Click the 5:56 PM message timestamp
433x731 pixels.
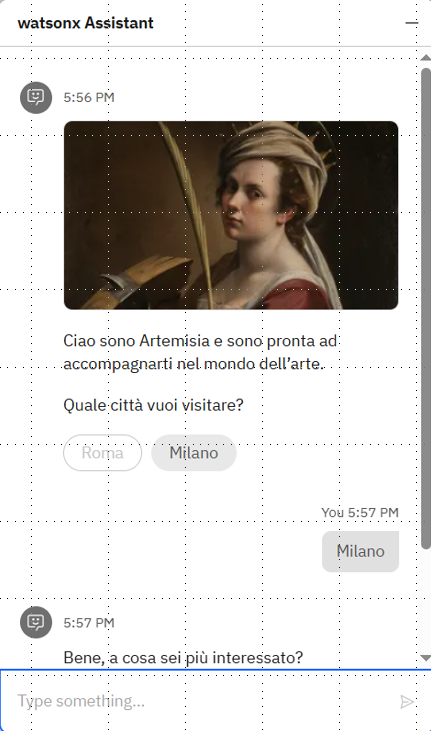pyautogui.click(x=89, y=97)
